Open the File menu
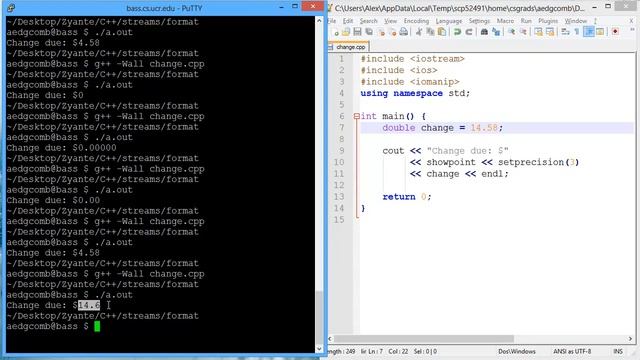 click(331, 21)
